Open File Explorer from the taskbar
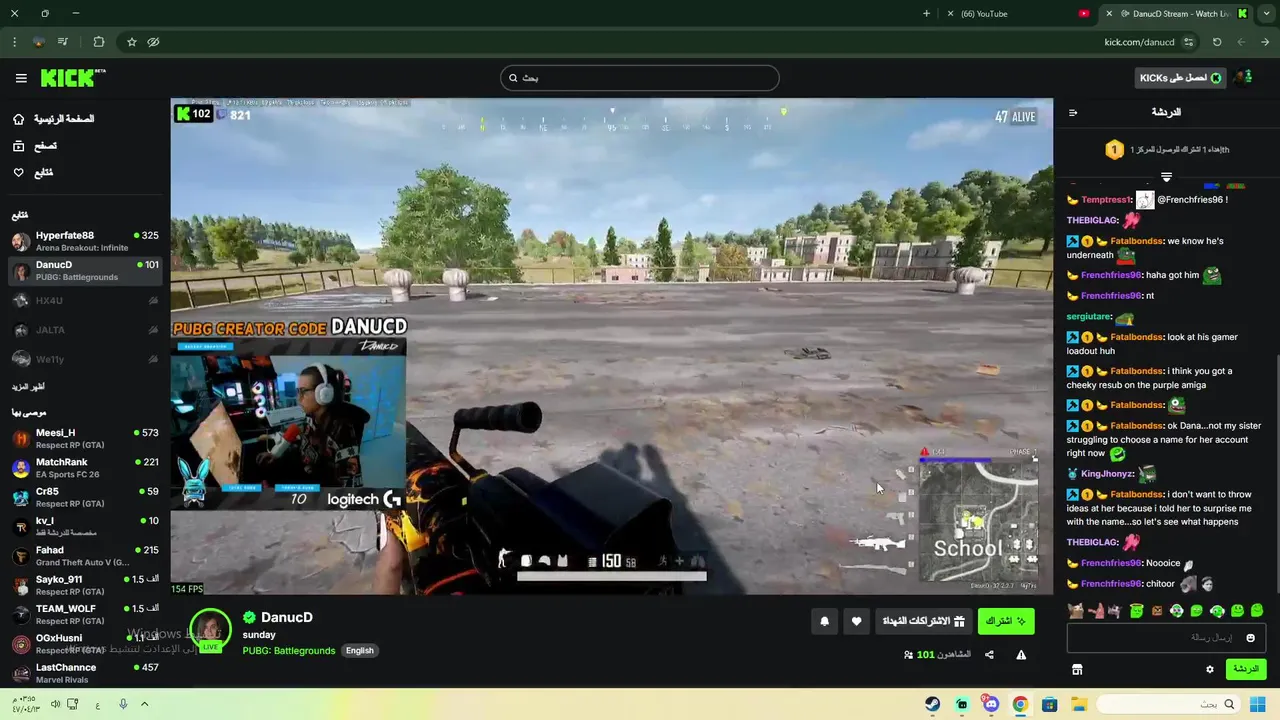 point(1079,704)
